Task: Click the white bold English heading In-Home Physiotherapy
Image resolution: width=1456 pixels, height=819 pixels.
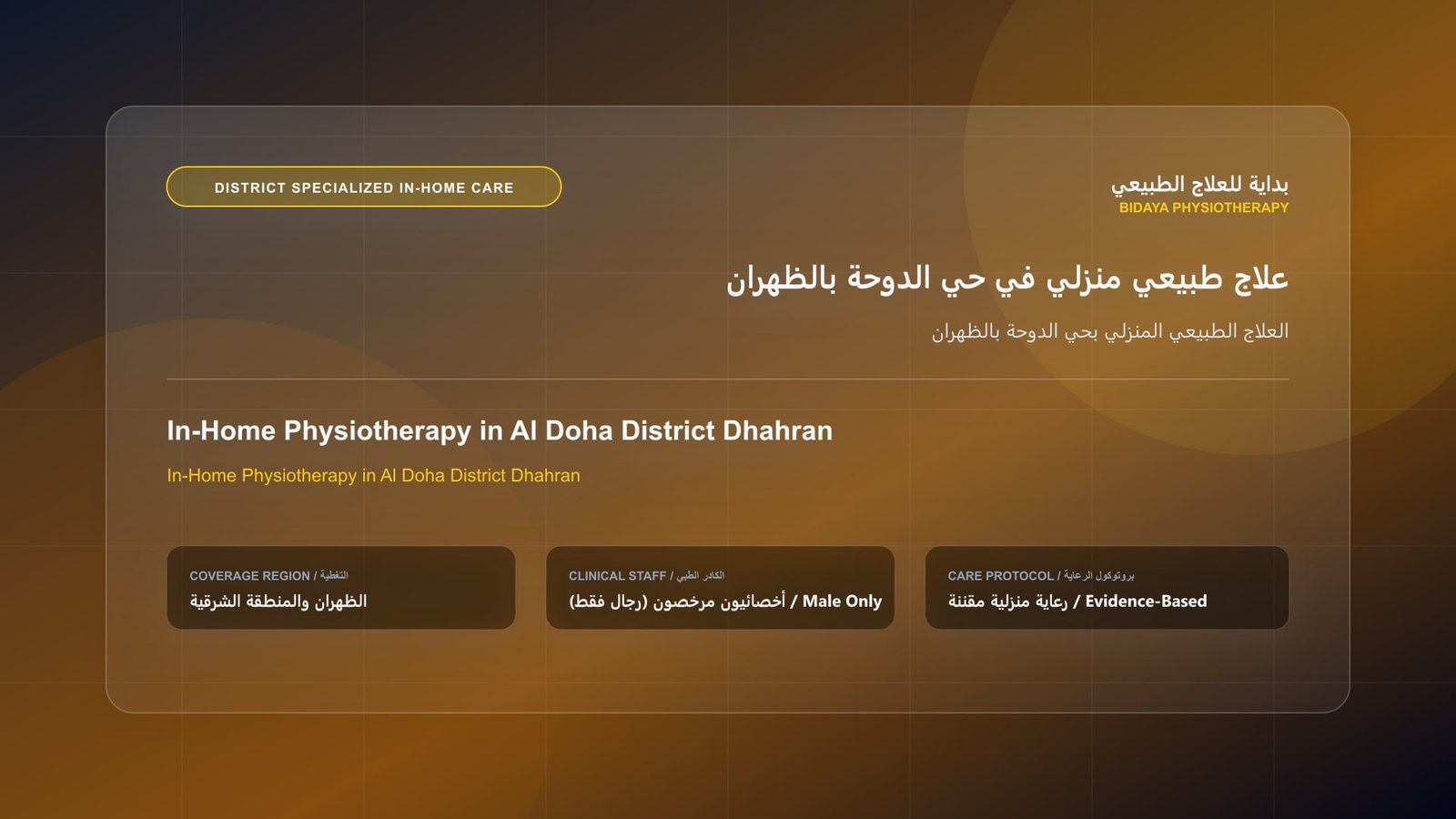Action: pos(500,430)
